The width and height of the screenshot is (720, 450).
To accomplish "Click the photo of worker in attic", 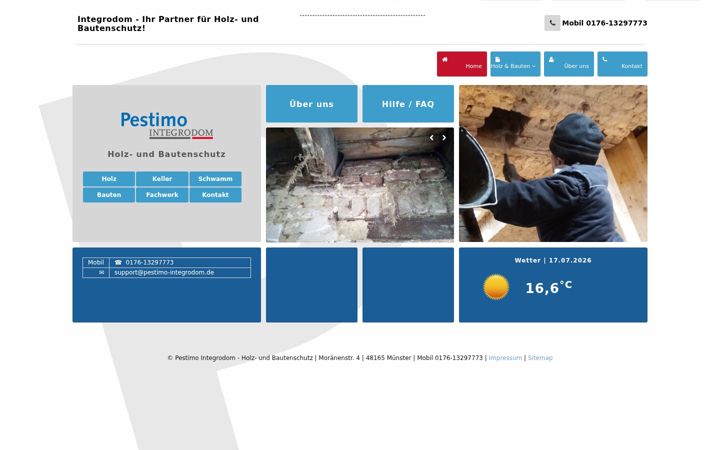I will (x=553, y=163).
